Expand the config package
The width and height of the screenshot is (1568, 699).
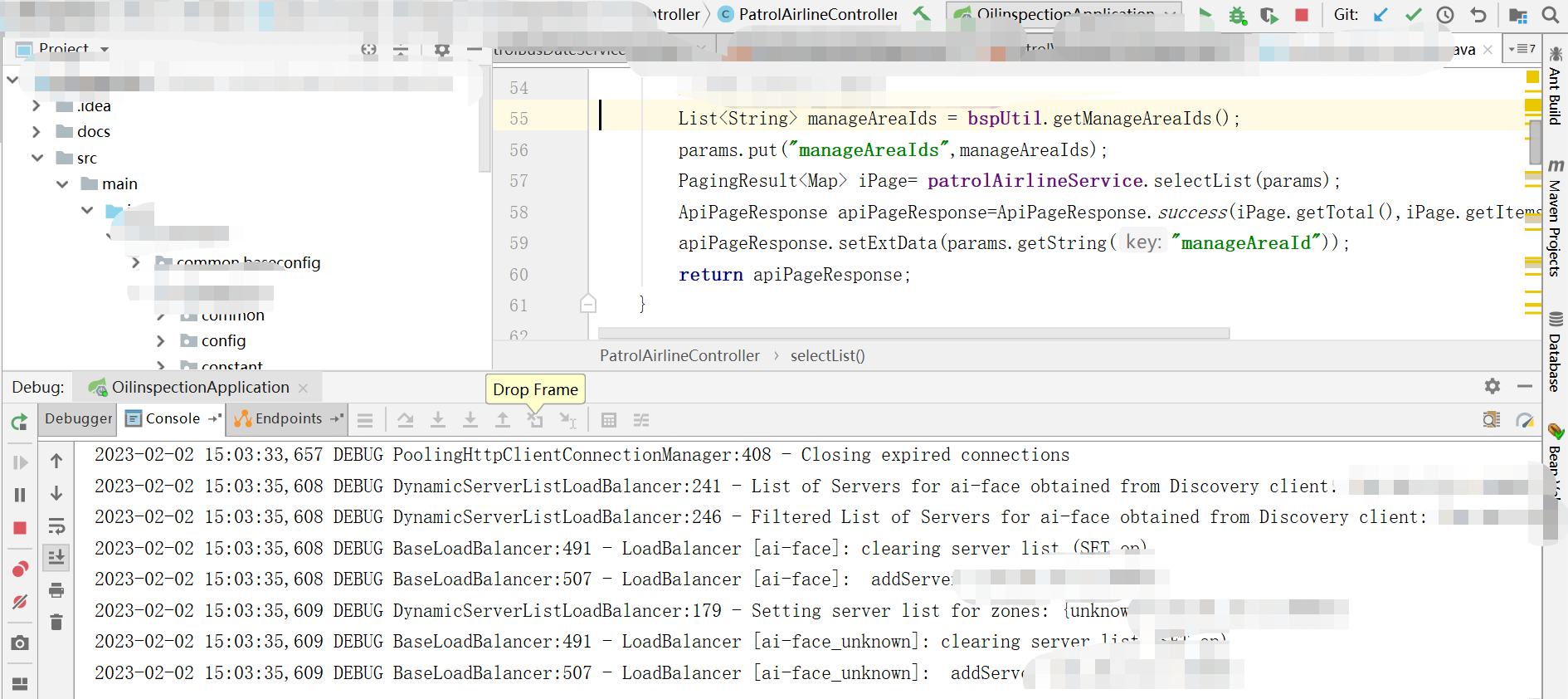pyautogui.click(x=161, y=340)
